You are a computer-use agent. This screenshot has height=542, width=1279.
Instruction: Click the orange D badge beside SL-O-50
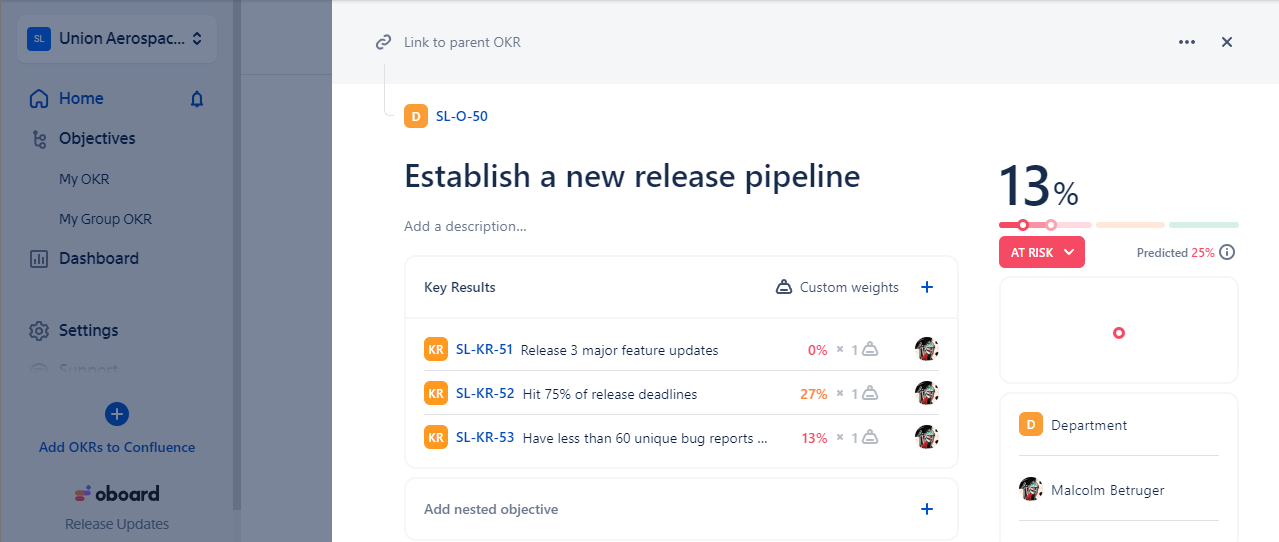point(416,116)
